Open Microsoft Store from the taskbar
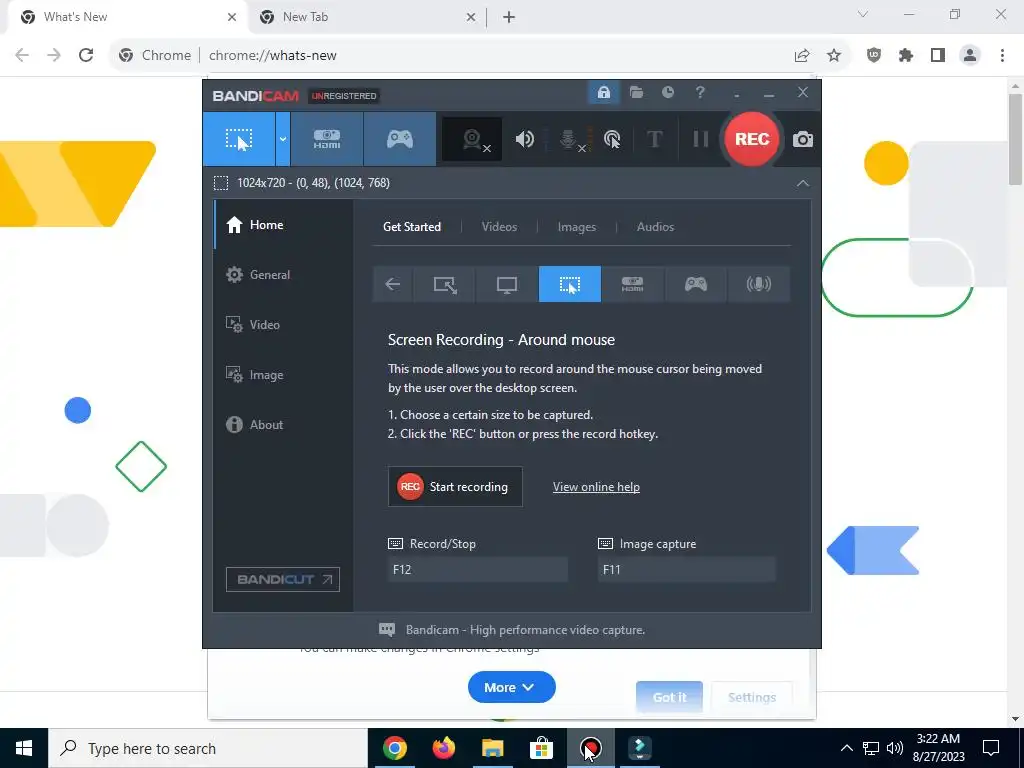 tap(541, 748)
